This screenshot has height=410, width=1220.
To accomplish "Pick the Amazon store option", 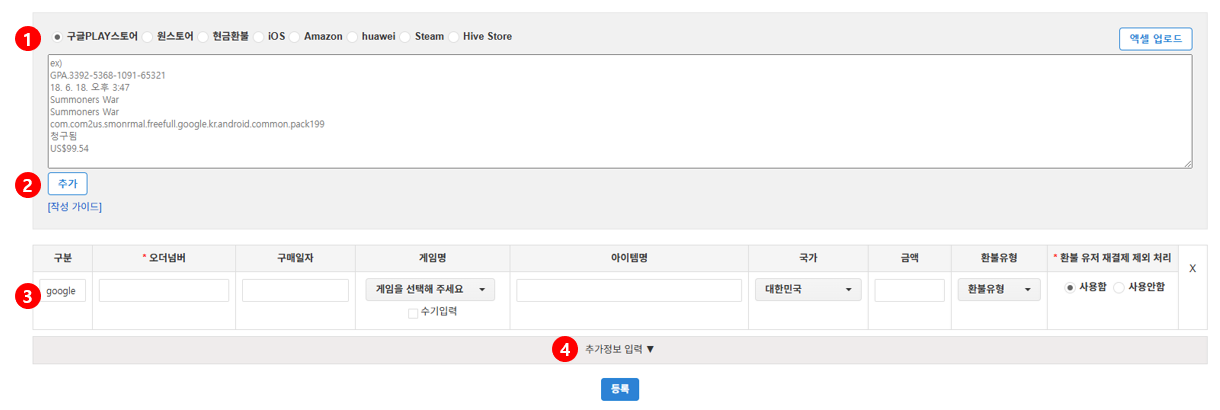I will click(x=295, y=37).
